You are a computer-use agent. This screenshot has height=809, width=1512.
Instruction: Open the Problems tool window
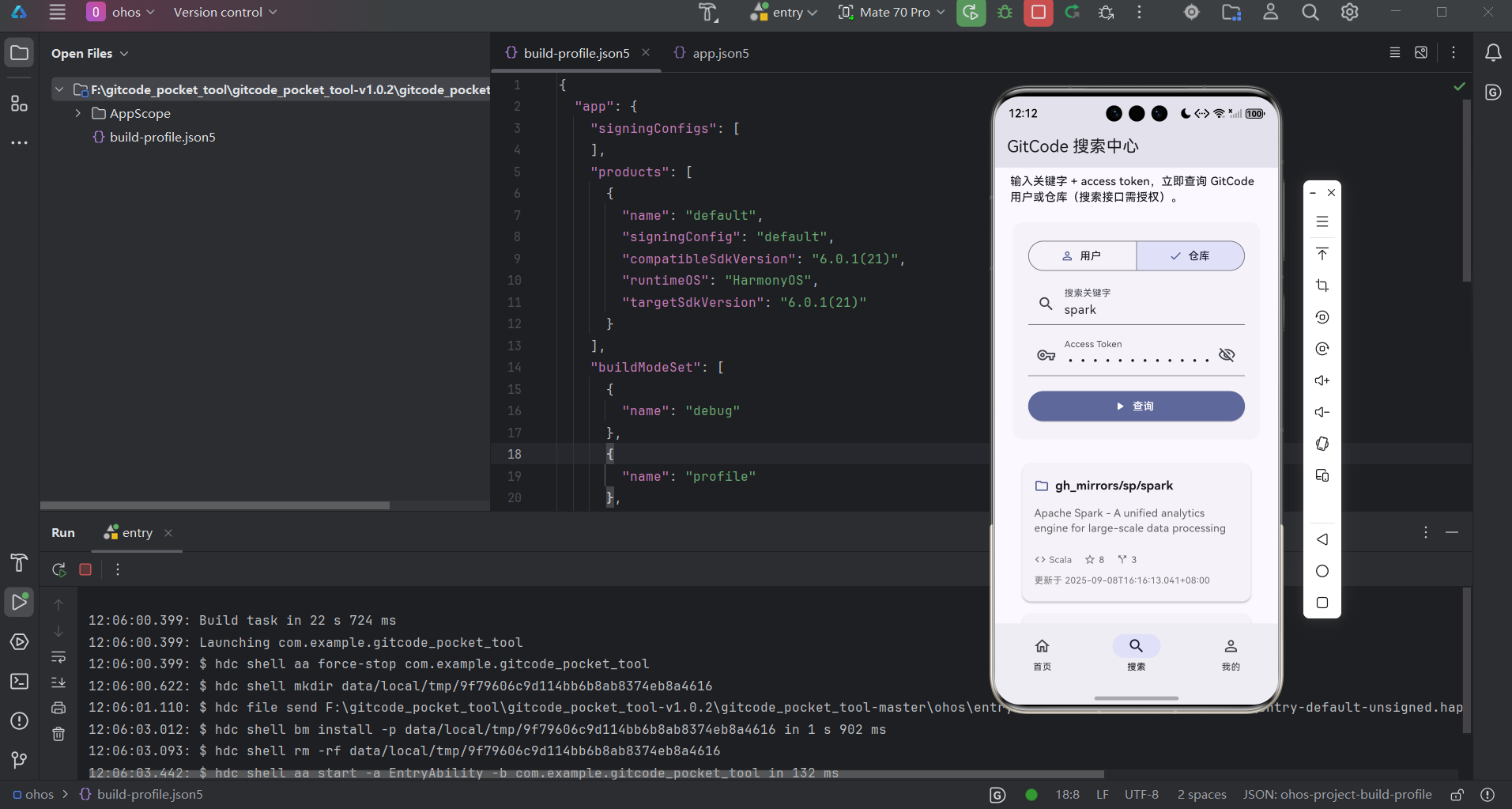[19, 720]
